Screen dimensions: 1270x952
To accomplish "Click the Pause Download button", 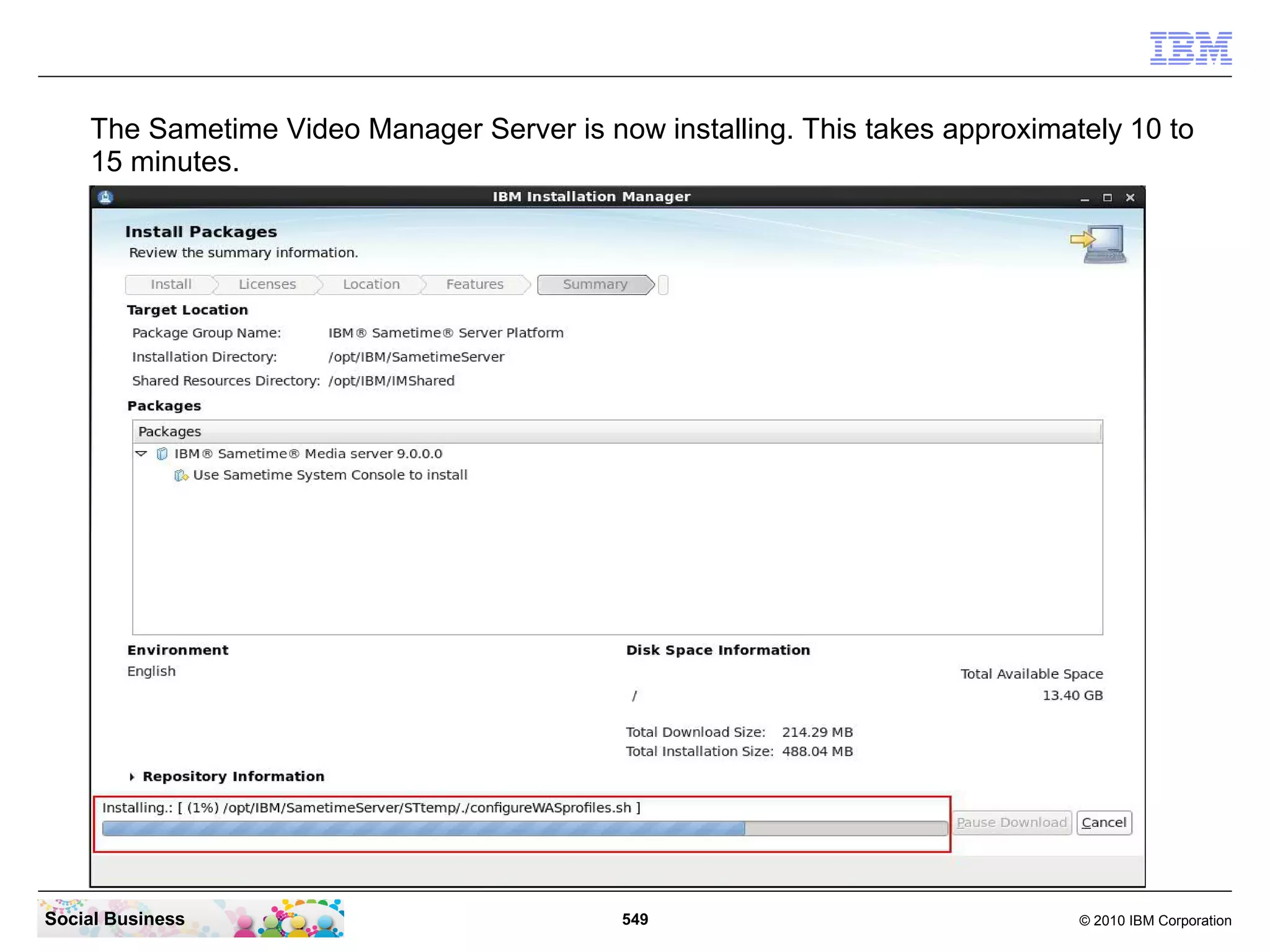I will point(1011,822).
